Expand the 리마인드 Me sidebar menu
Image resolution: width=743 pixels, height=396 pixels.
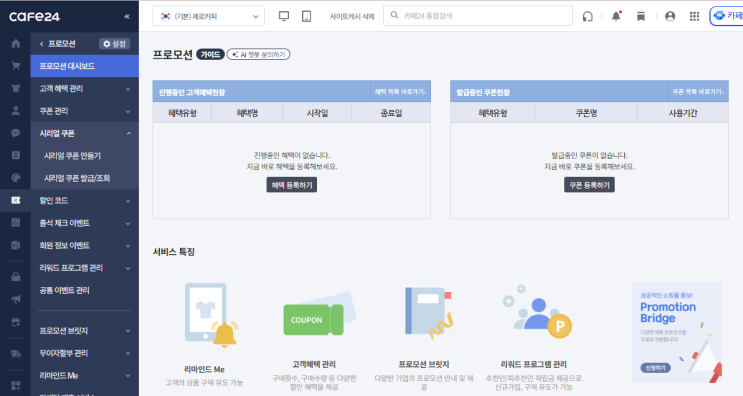84,375
